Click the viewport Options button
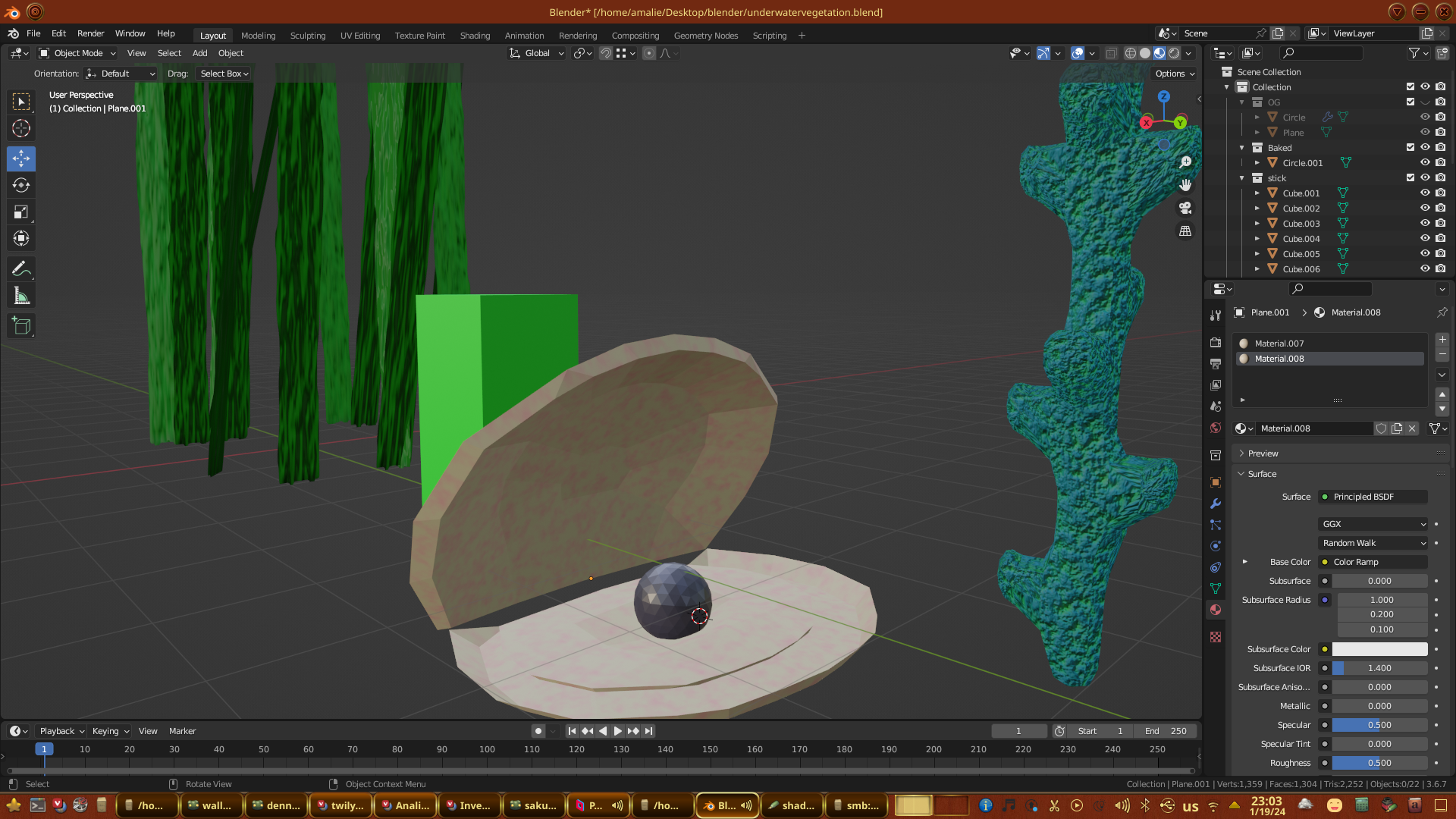The height and width of the screenshot is (819, 1456). coord(1175,74)
